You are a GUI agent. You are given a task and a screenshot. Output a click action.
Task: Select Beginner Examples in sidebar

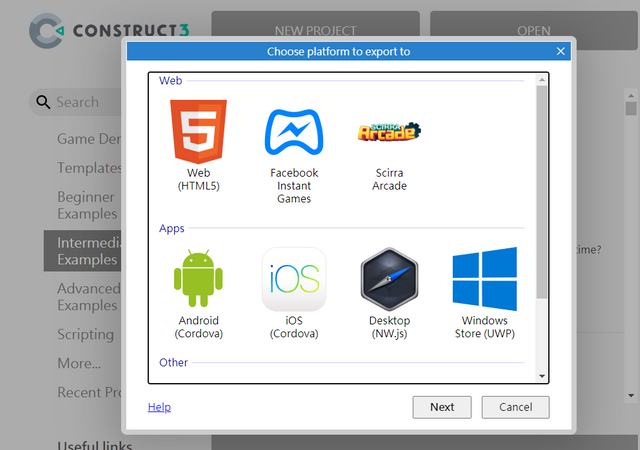pyautogui.click(x=87, y=205)
